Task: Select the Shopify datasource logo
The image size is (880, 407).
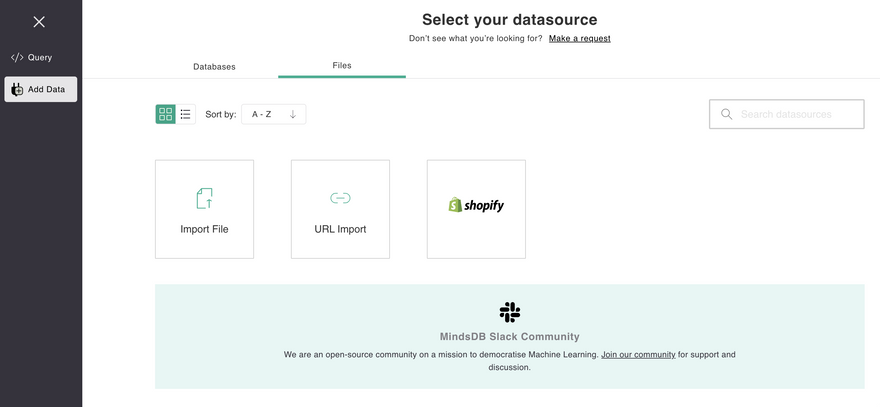Action: tap(476, 205)
